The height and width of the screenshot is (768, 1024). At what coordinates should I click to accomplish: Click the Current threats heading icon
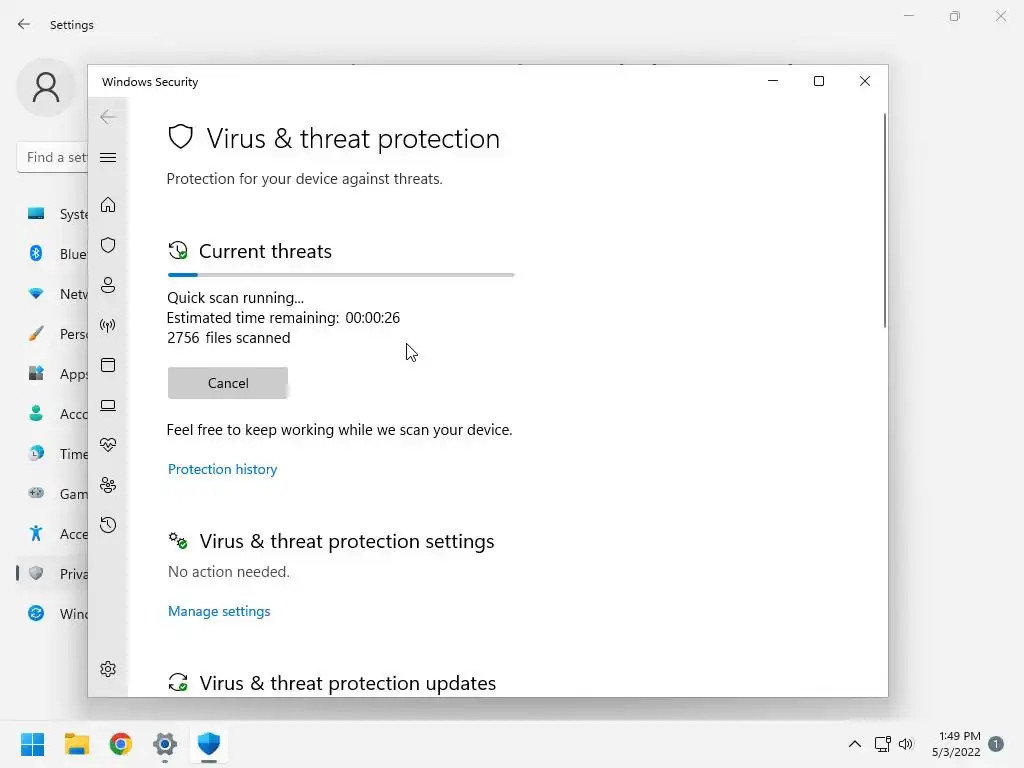pos(178,251)
